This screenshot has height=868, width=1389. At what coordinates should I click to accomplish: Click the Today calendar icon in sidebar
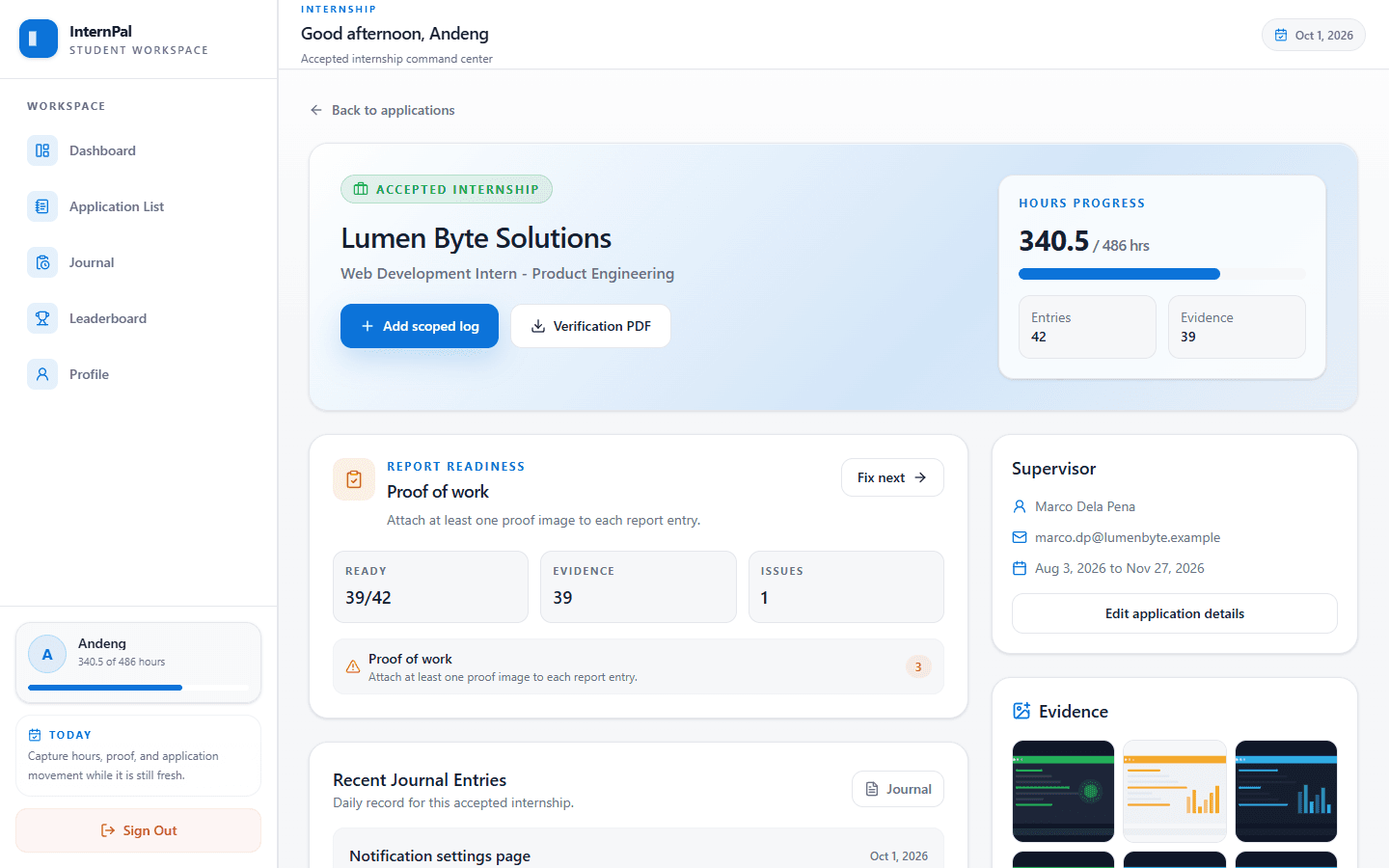click(x=35, y=735)
